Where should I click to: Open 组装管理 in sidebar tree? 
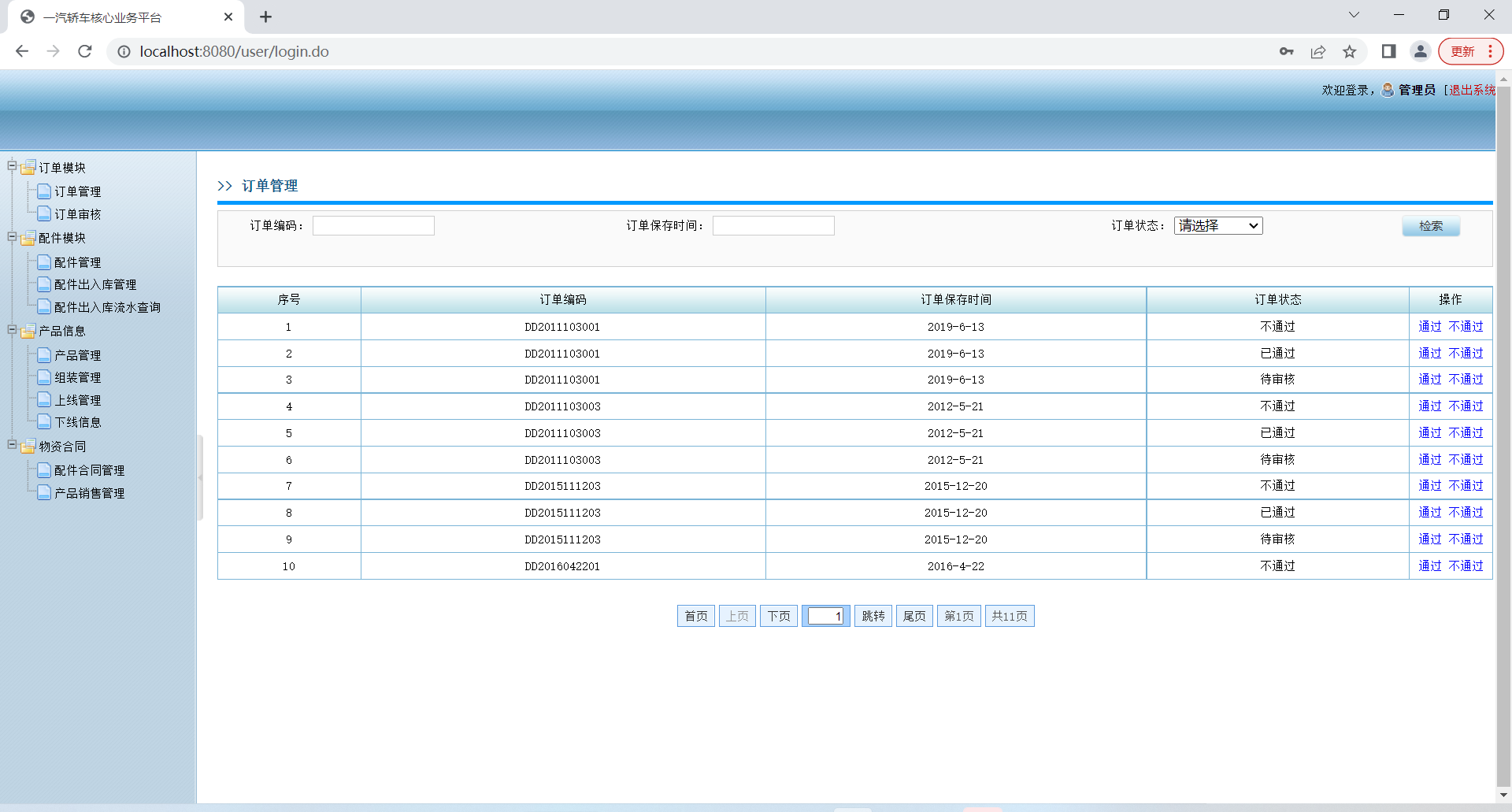pyautogui.click(x=77, y=377)
